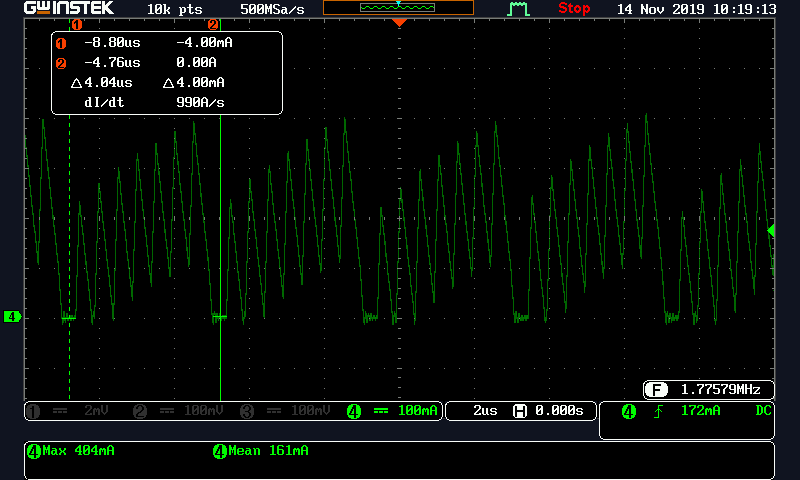Click the green trigger level arrow
Viewport: 800px width, 480px height.
pos(771,231)
